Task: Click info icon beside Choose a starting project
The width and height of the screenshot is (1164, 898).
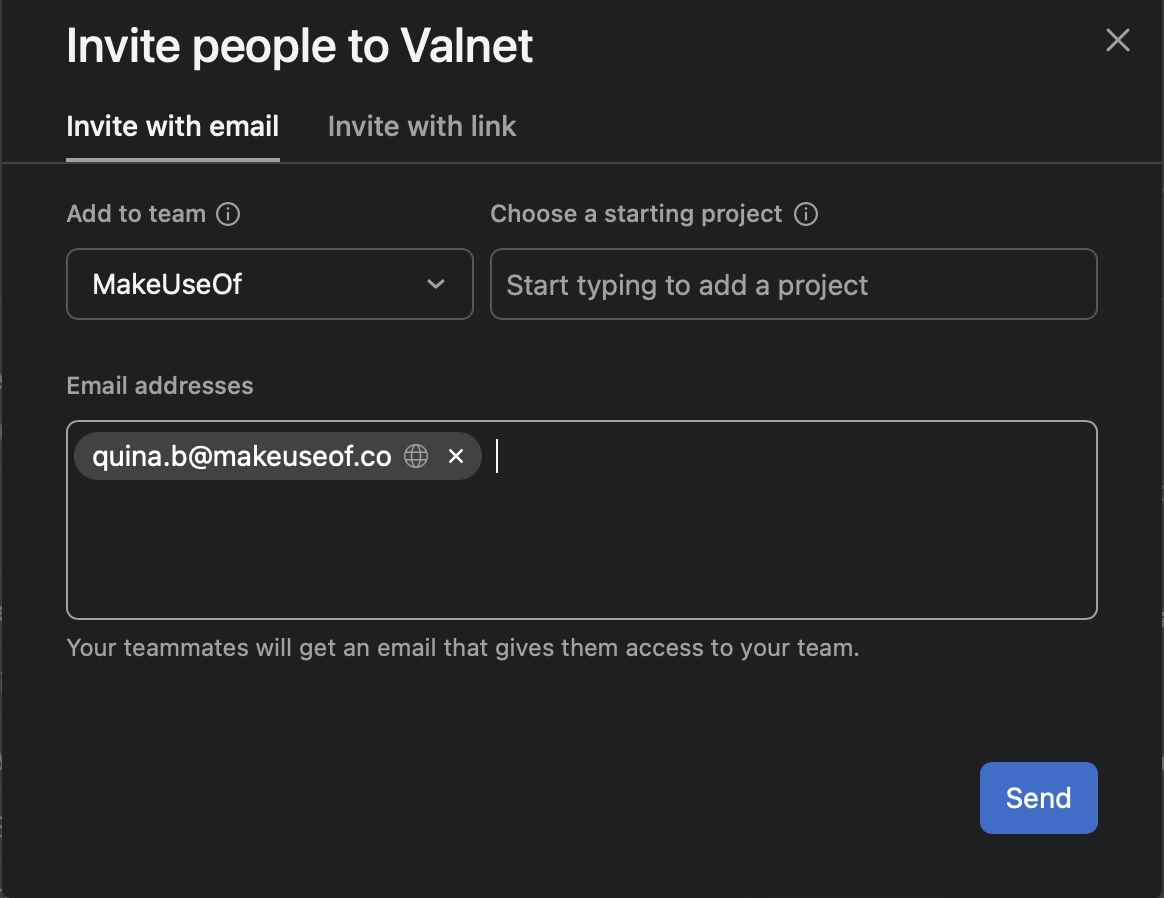Action: (805, 214)
